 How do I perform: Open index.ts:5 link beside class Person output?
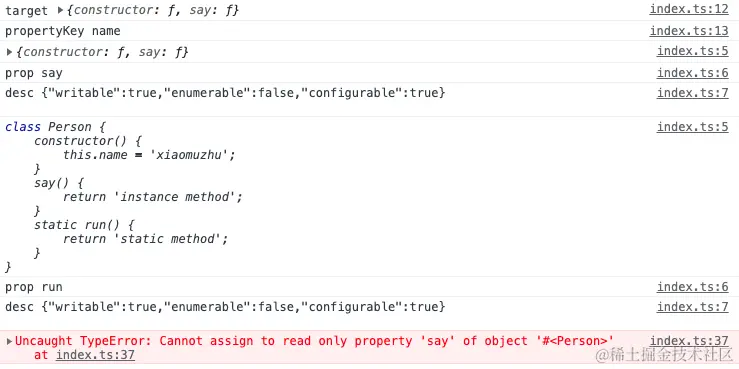coord(693,127)
